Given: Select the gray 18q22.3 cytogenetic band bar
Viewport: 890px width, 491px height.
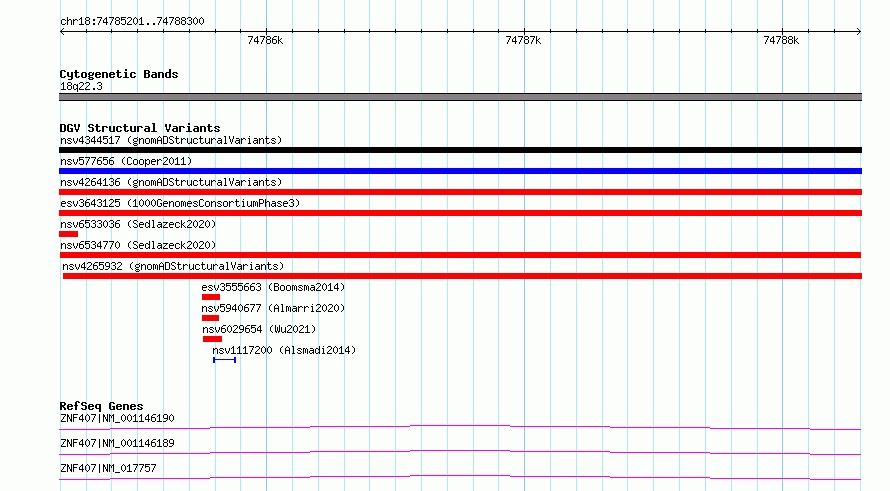Looking at the screenshot, I should (460, 97).
